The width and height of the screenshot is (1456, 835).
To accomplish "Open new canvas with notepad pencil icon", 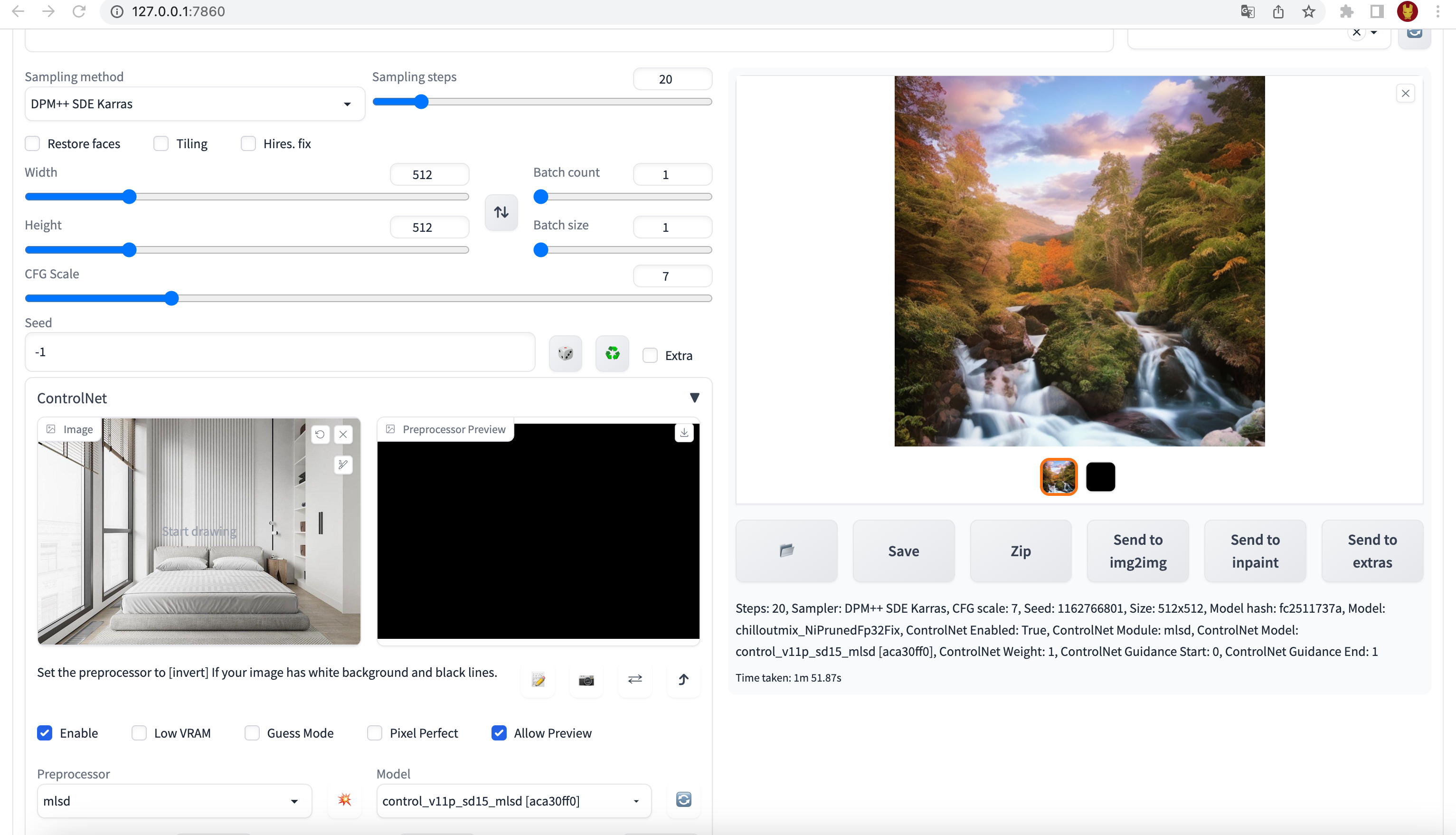I will coord(538,680).
